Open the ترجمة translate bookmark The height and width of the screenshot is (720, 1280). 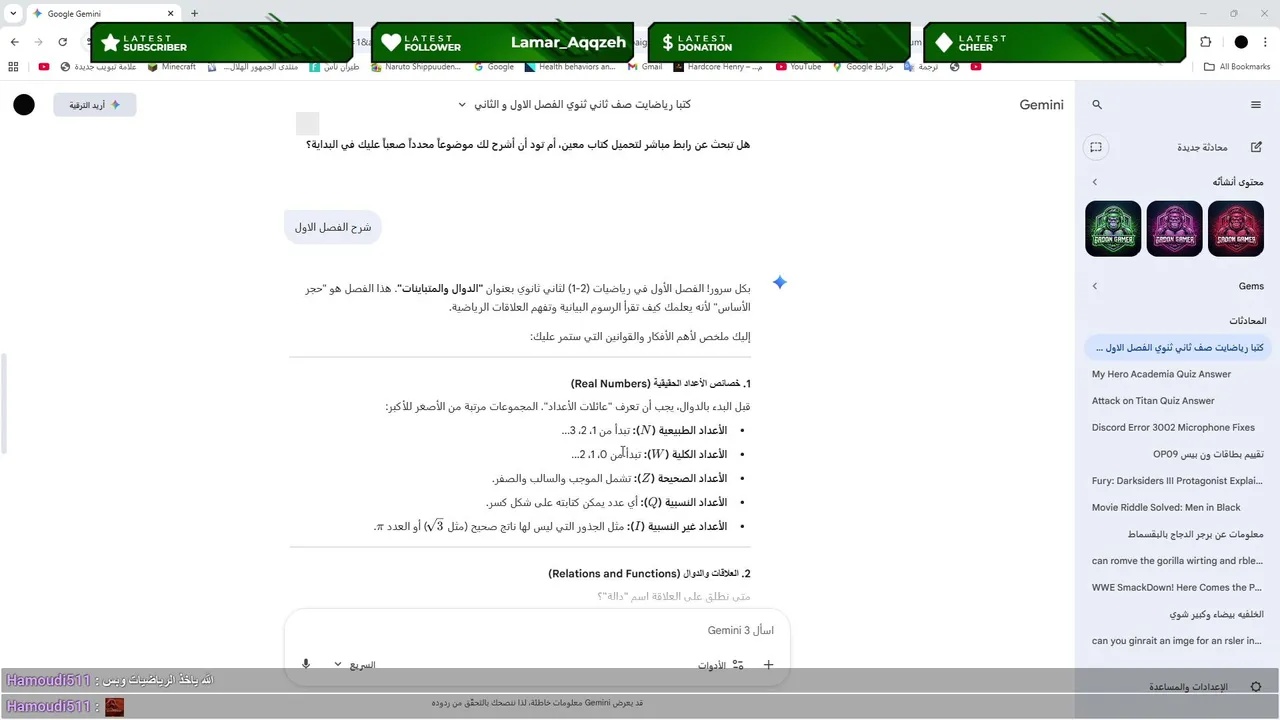(x=922, y=67)
